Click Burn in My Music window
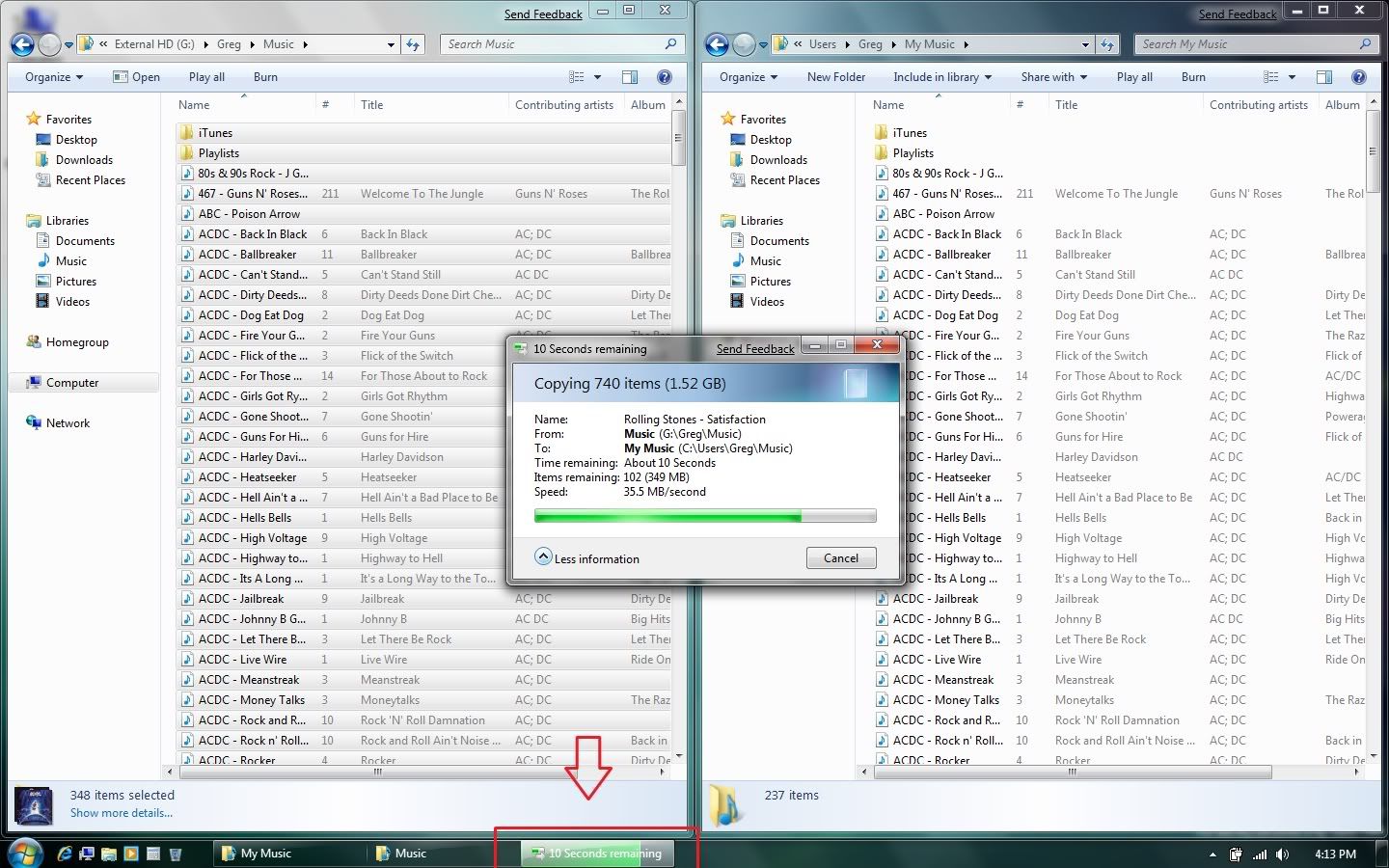Screen dimensions: 1389x868 click(x=1193, y=77)
